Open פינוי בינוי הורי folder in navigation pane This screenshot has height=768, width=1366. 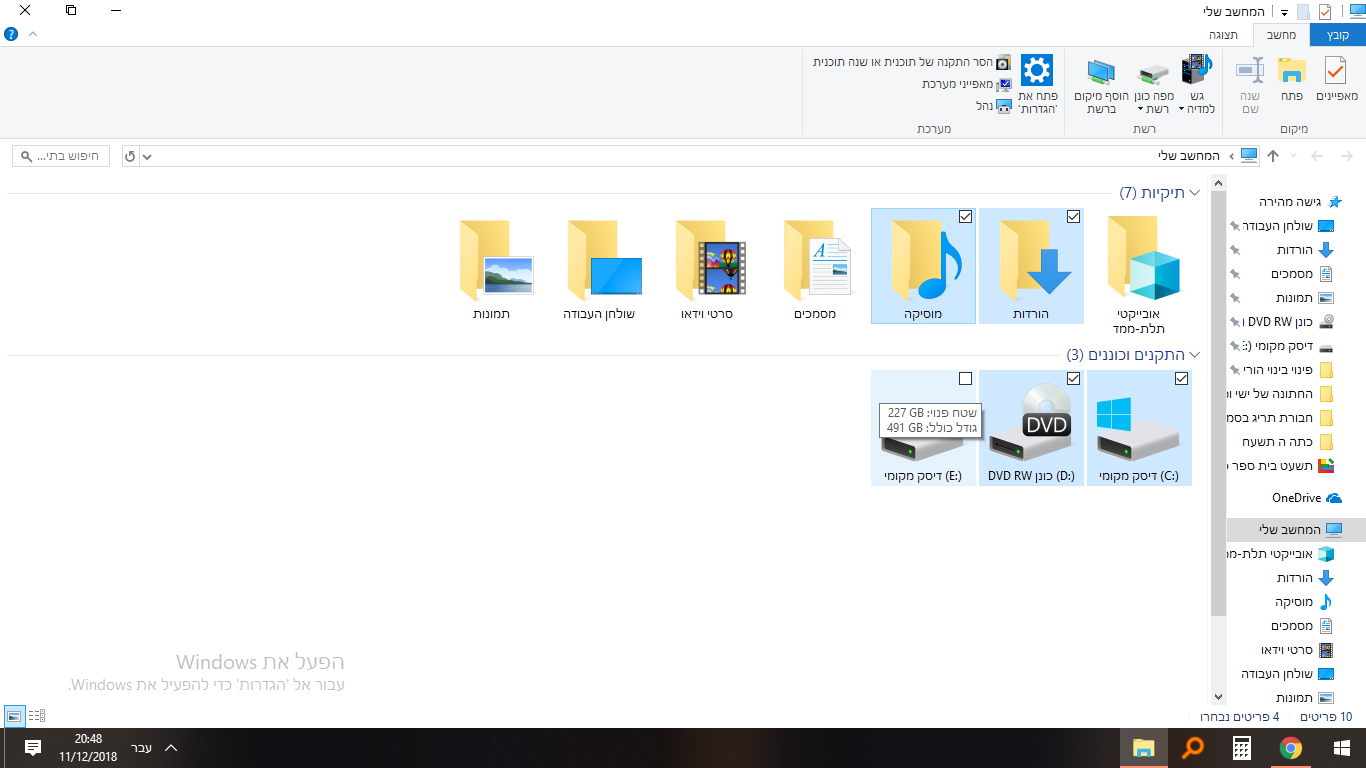pyautogui.click(x=1281, y=370)
